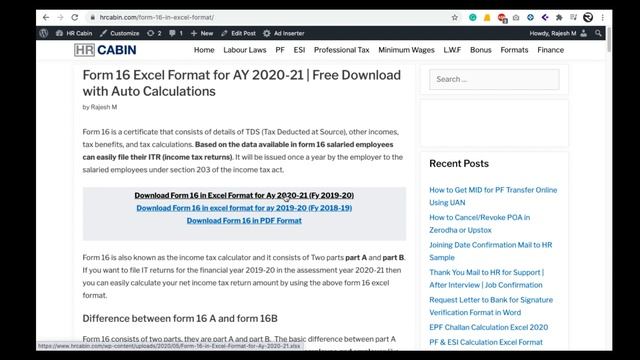Open post How to Get MID for PF Transfer
Viewport: 640px width, 360px height.
coord(493,196)
